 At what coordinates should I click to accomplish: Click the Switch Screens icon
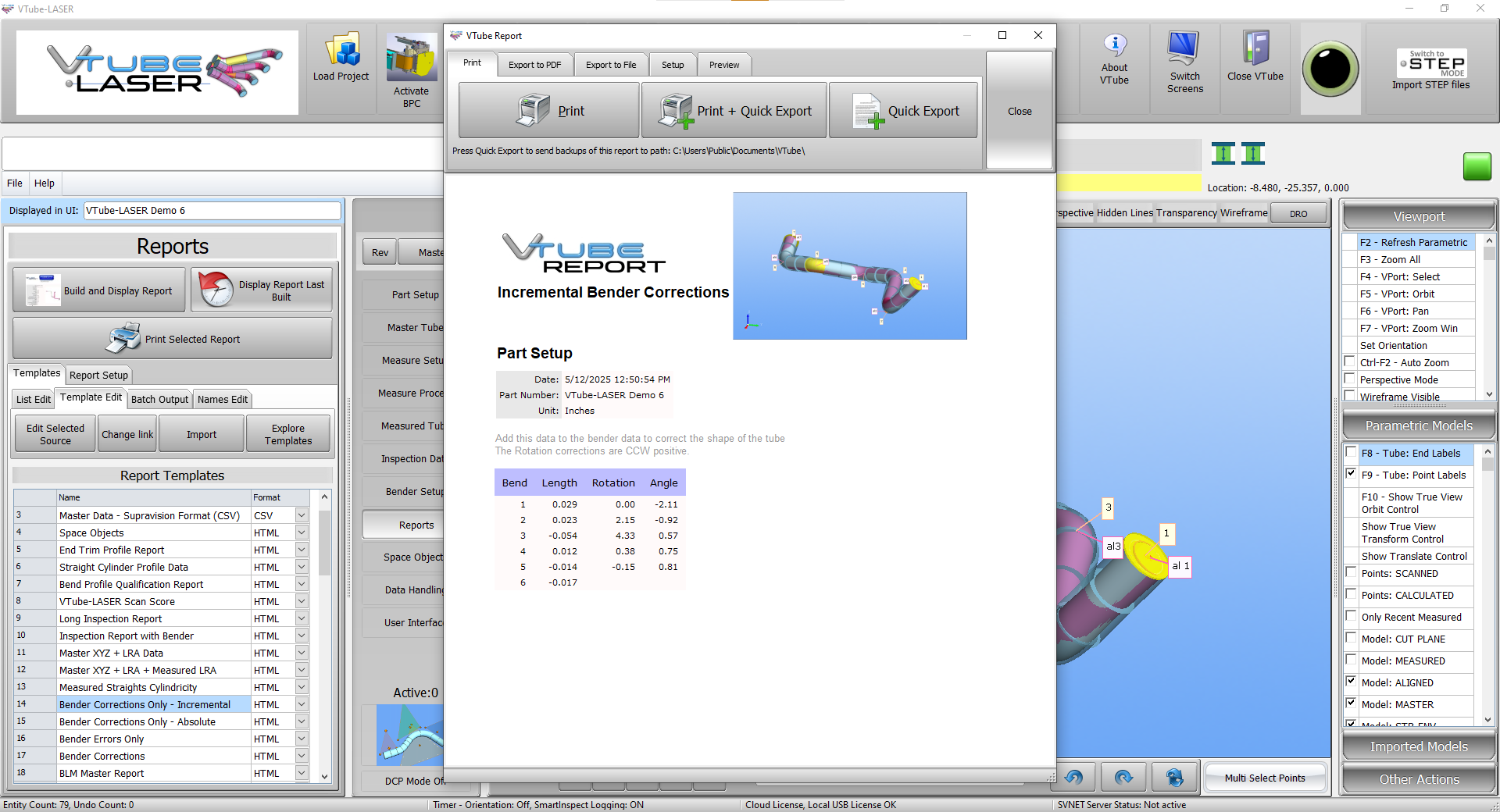pyautogui.click(x=1184, y=48)
